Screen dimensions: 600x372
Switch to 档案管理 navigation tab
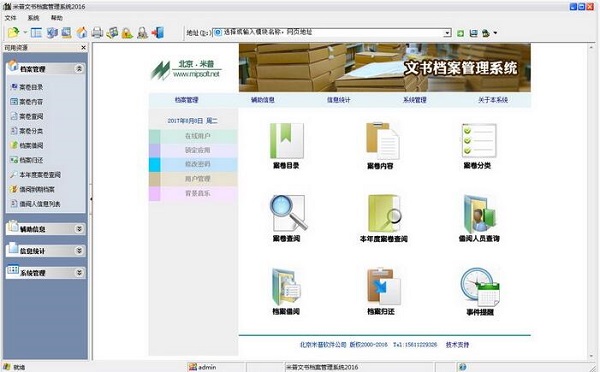pyautogui.click(x=186, y=100)
